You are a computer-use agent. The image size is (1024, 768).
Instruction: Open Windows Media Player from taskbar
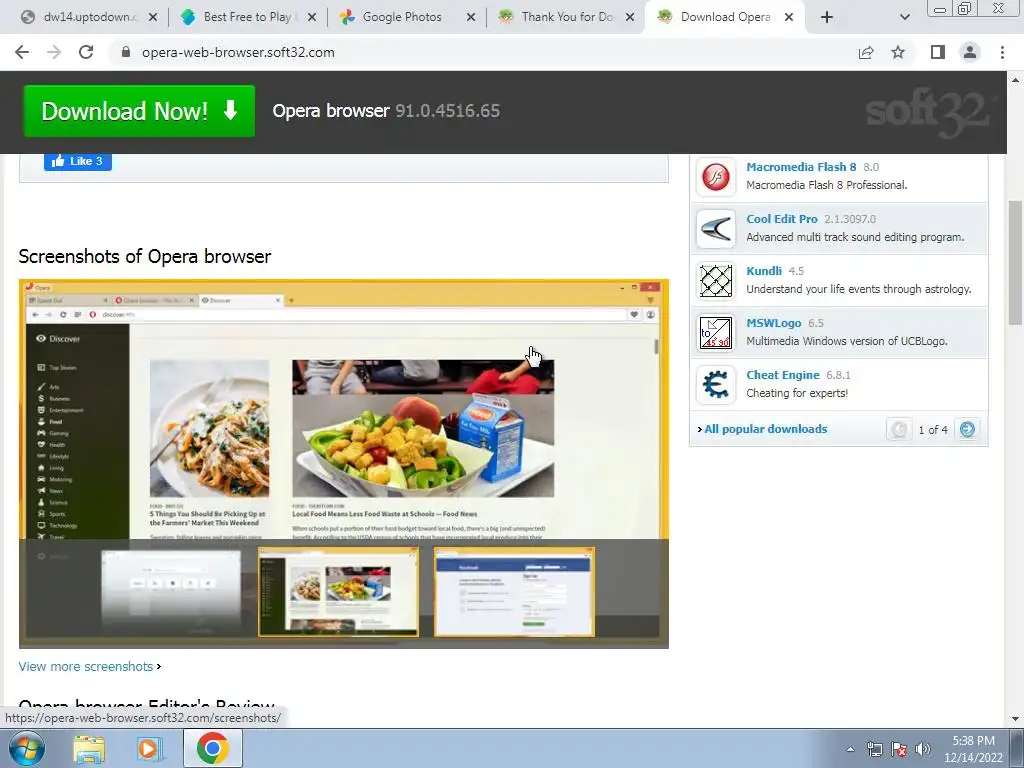coord(150,748)
